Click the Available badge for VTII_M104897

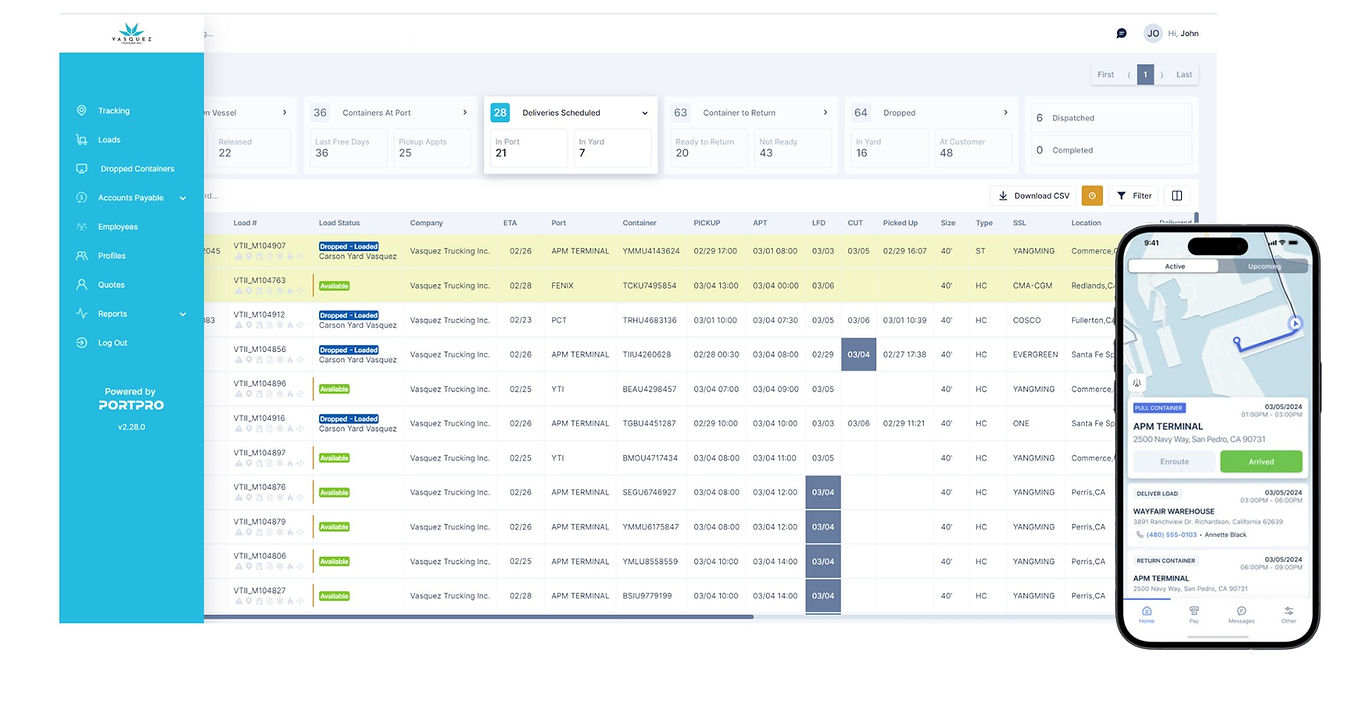[334, 458]
